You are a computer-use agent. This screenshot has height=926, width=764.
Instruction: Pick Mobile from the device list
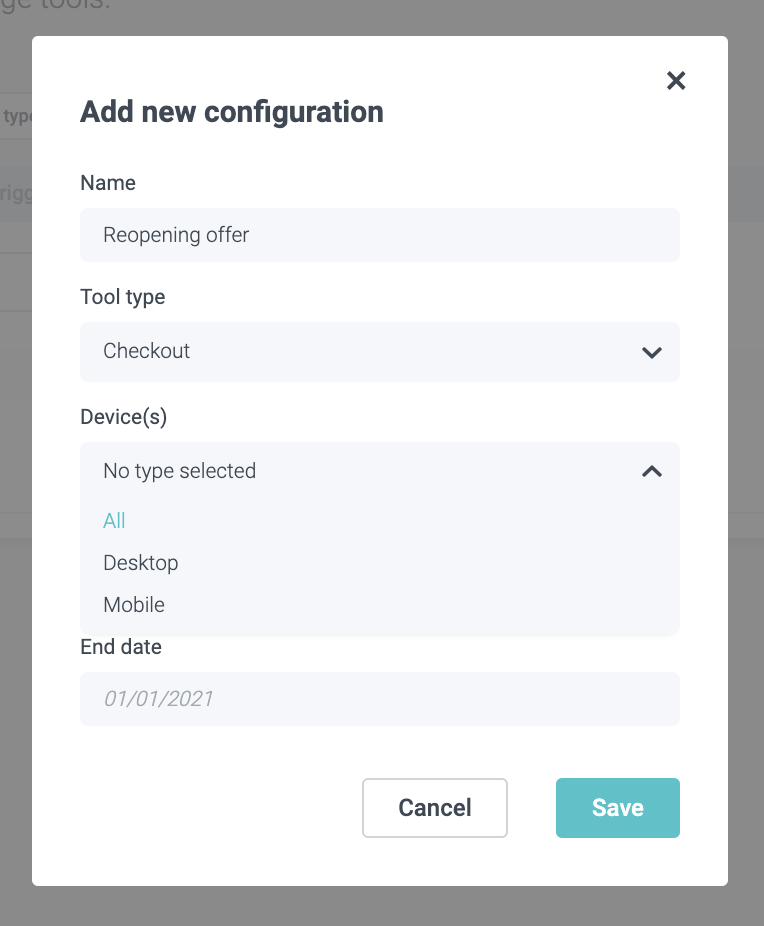coord(134,605)
